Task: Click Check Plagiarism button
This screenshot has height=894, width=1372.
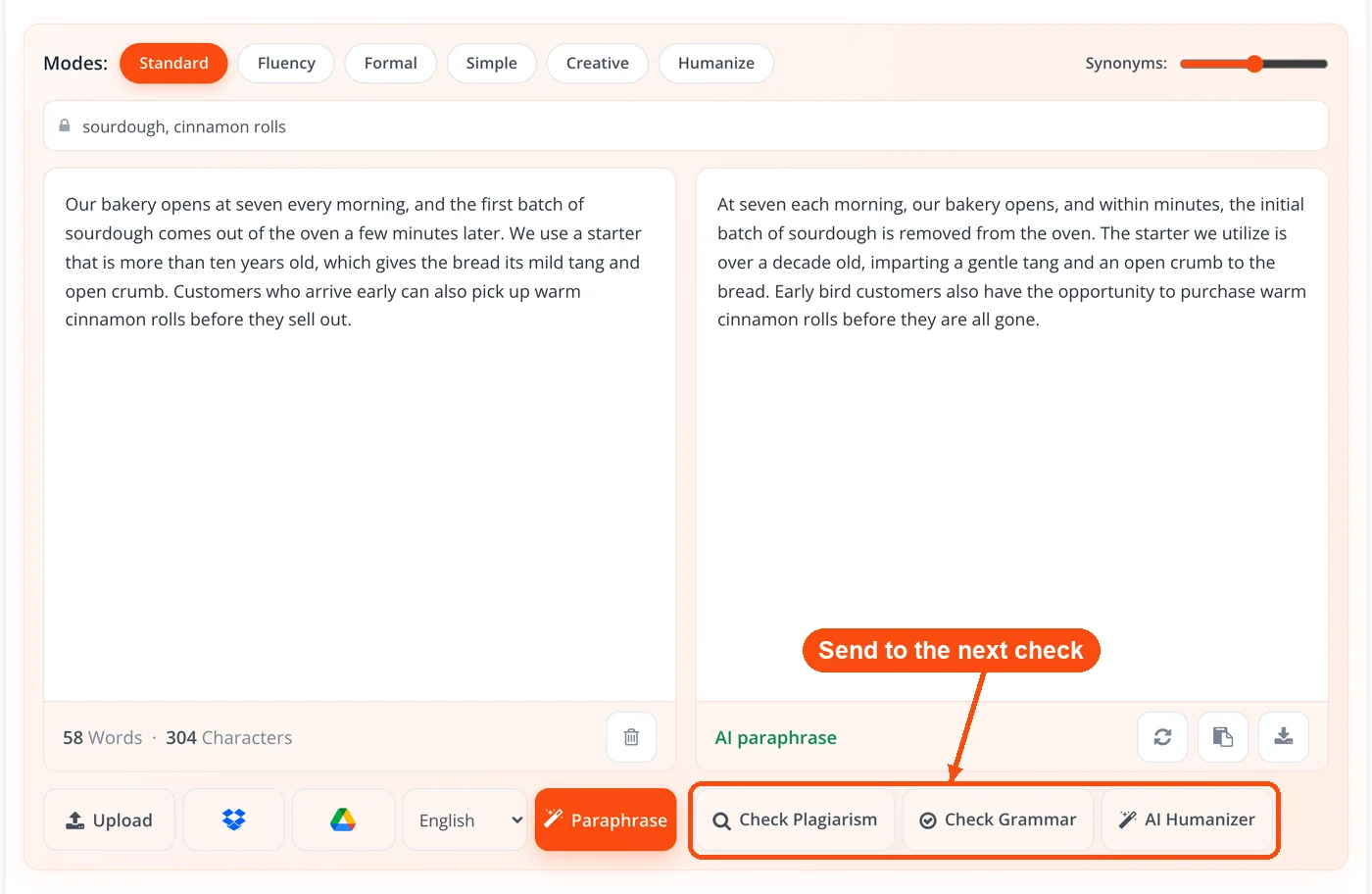Action: (795, 819)
